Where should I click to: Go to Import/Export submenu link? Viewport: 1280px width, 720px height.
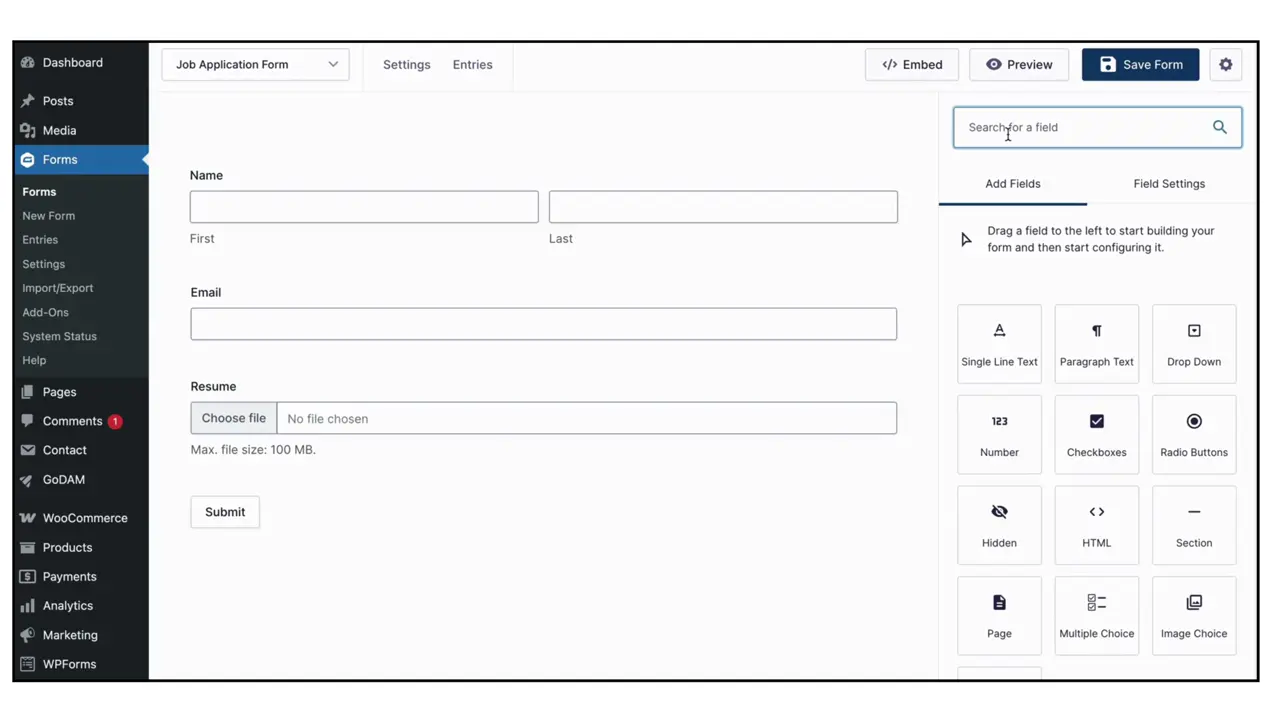coord(58,288)
